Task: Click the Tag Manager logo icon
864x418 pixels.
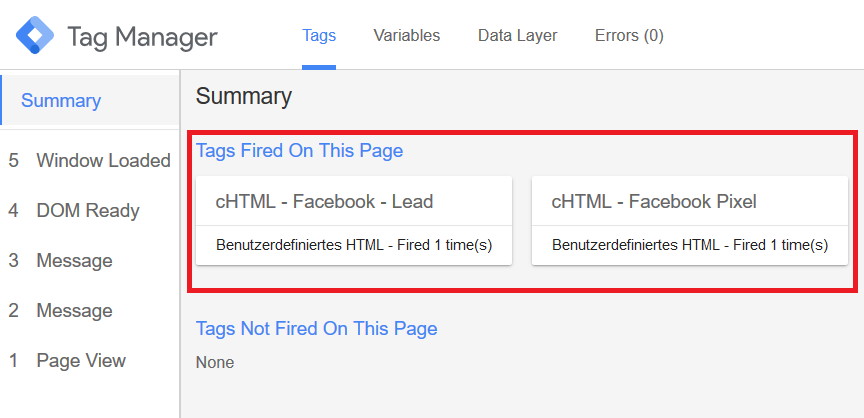Action: click(35, 35)
